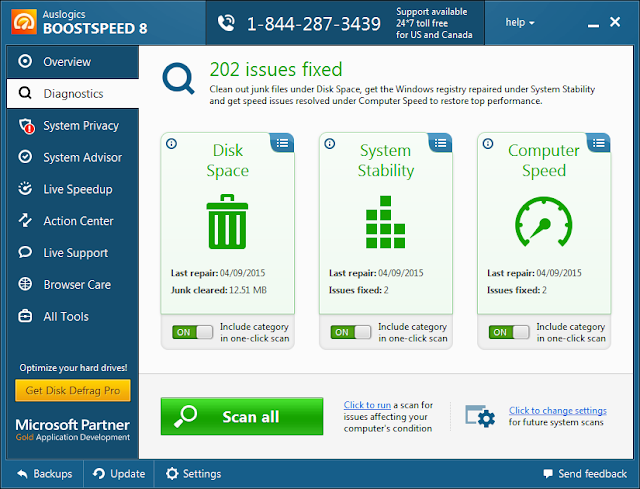The height and width of the screenshot is (489, 640).
Task: Go to Browser Care
Action: 73,285
